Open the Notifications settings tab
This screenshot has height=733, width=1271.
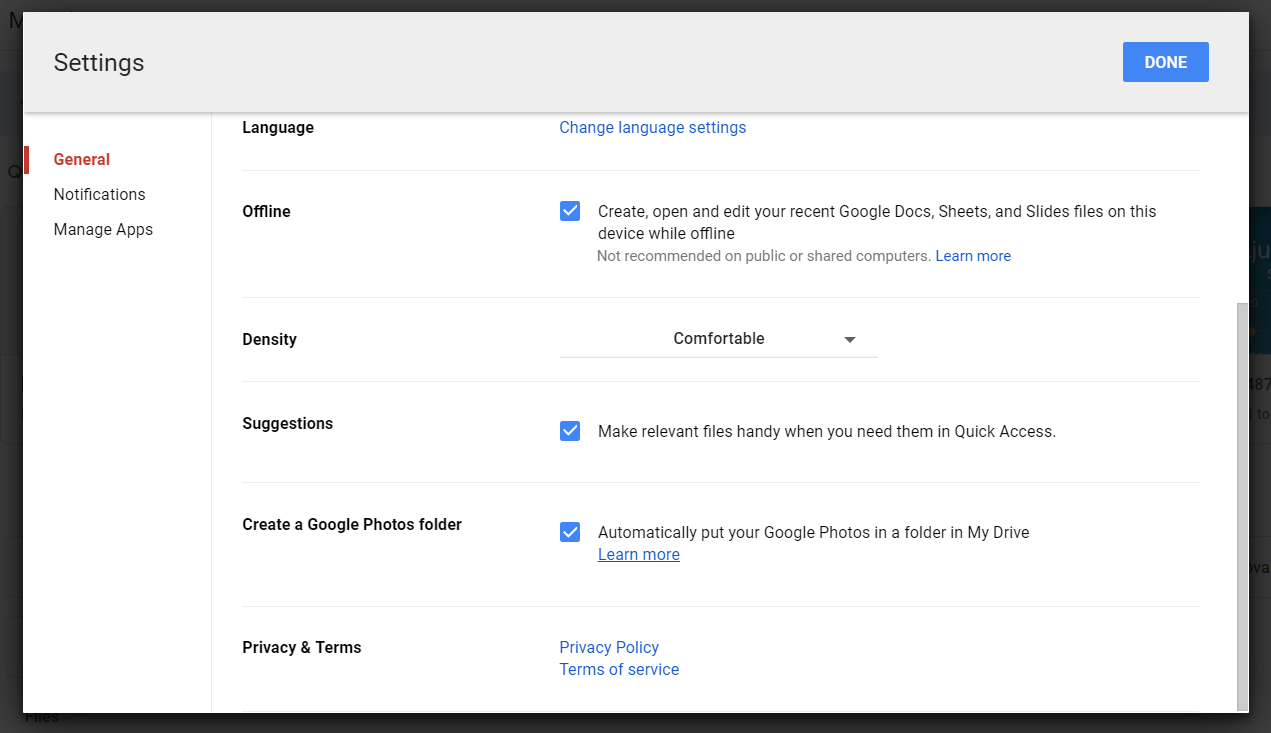[x=99, y=195]
